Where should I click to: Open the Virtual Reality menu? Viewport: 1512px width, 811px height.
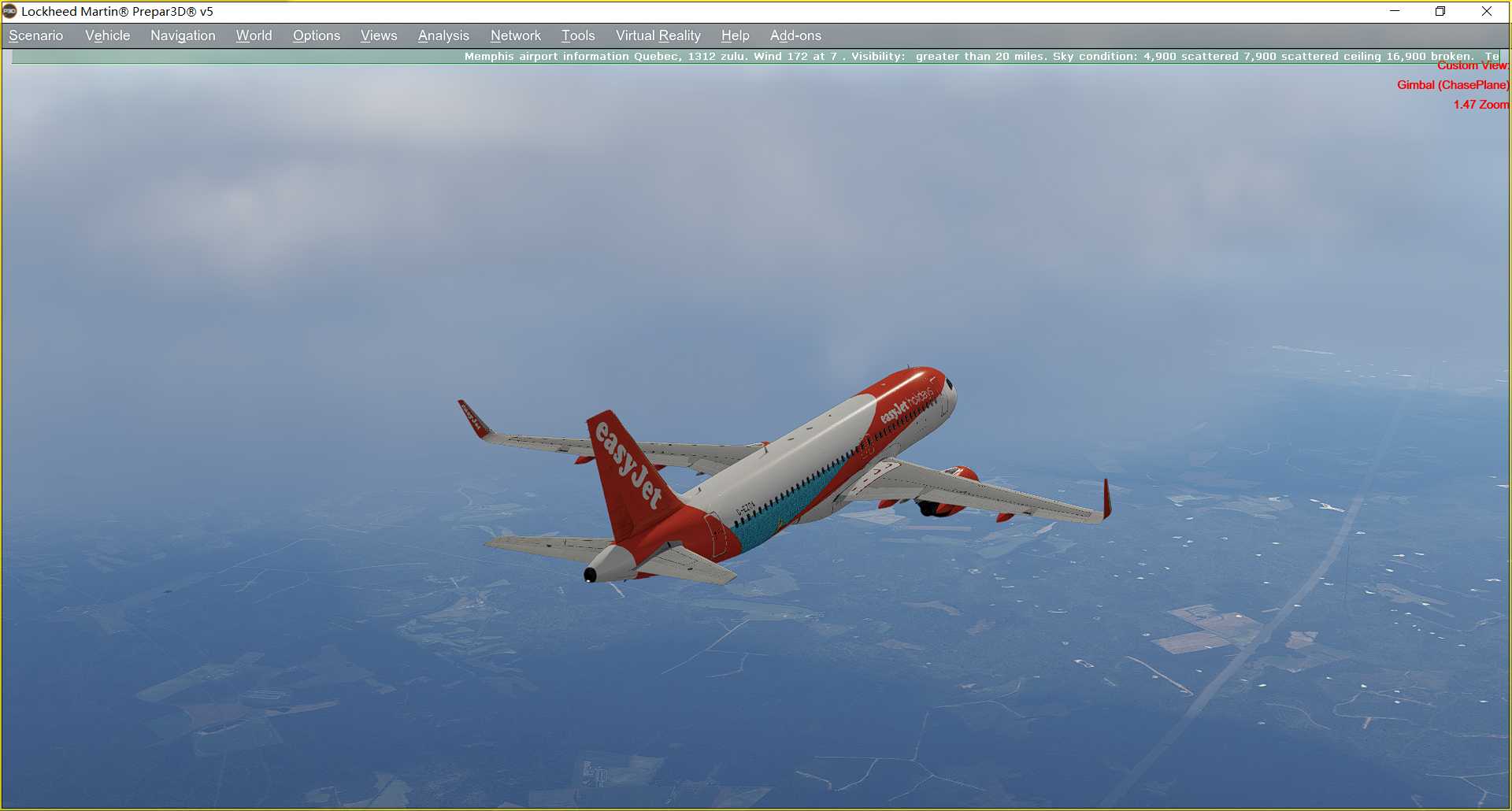point(658,35)
